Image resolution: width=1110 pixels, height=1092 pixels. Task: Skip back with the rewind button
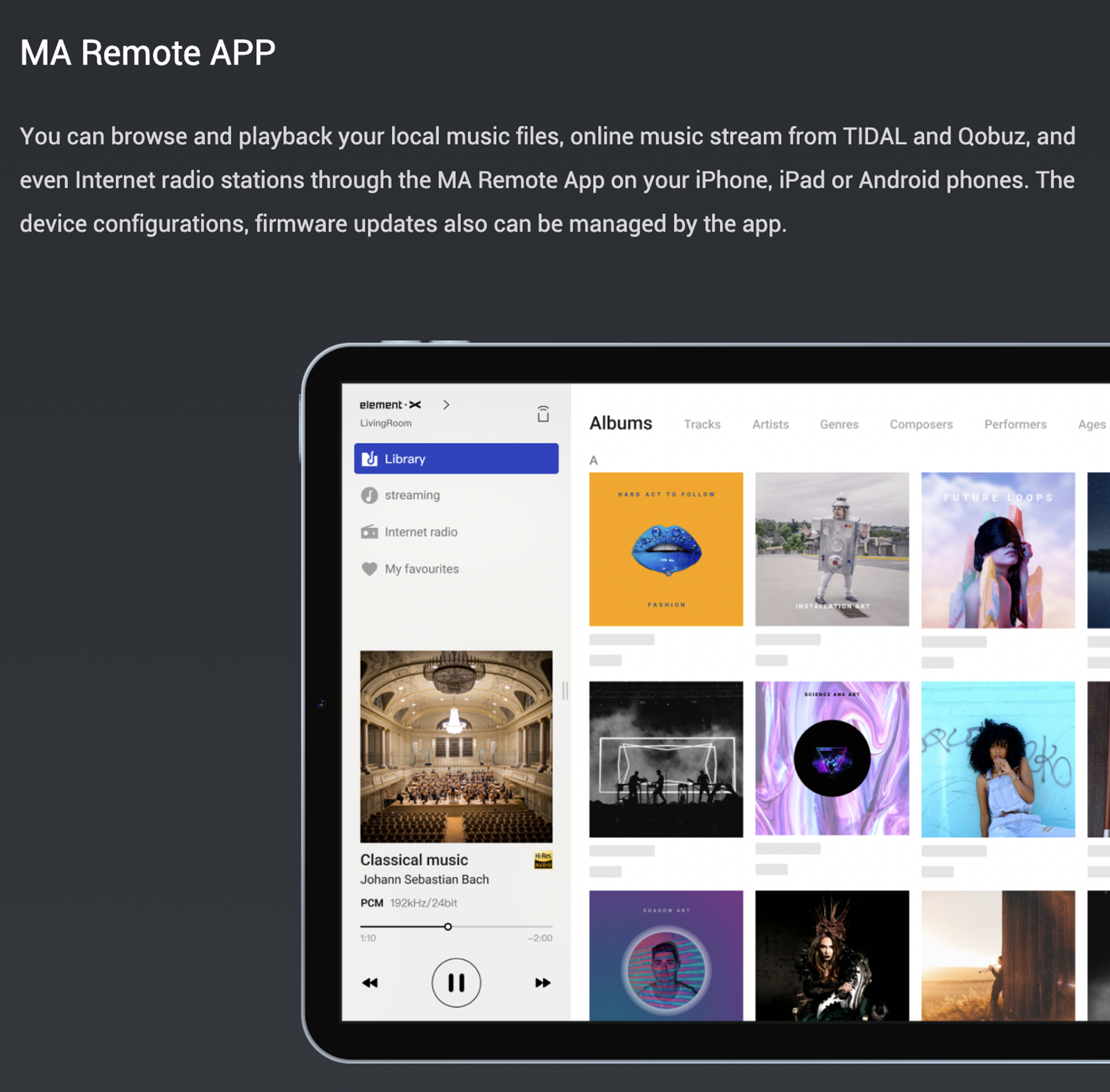point(370,982)
